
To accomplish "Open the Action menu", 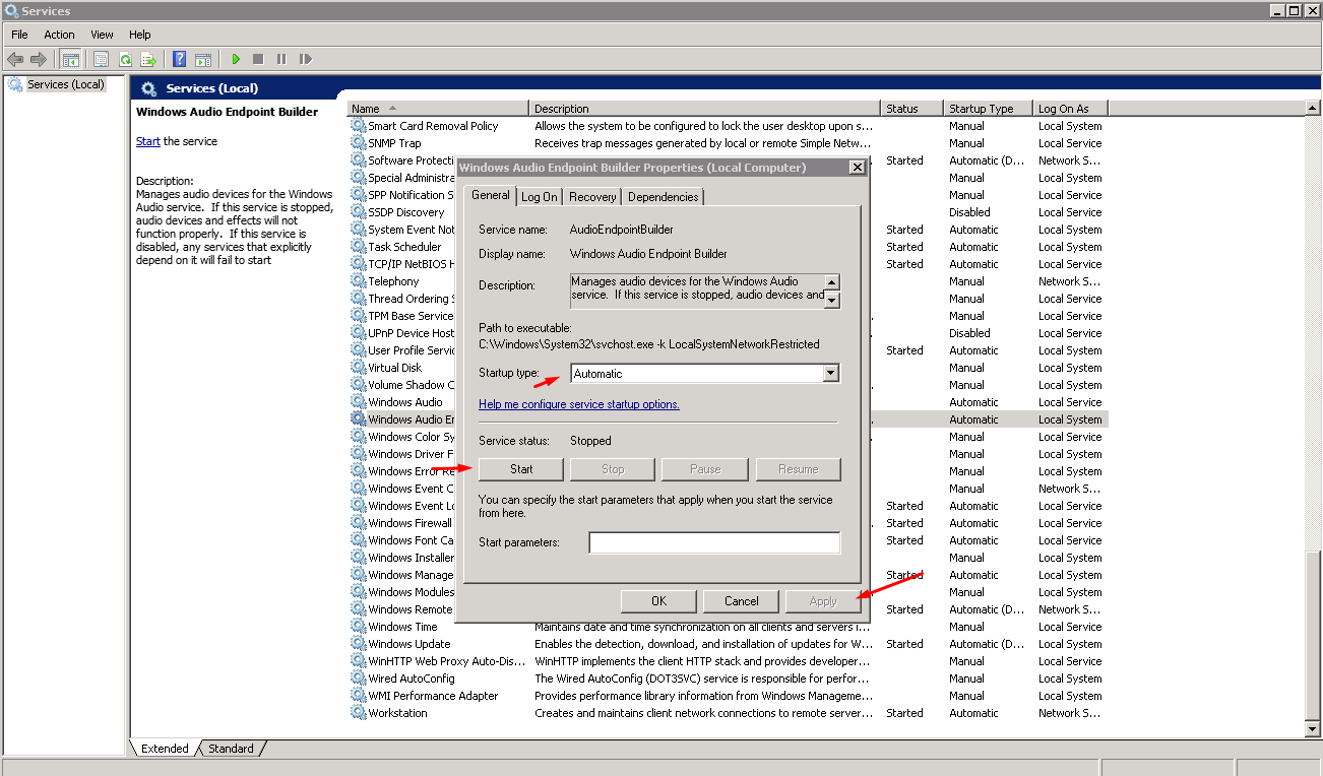I will (x=59, y=34).
